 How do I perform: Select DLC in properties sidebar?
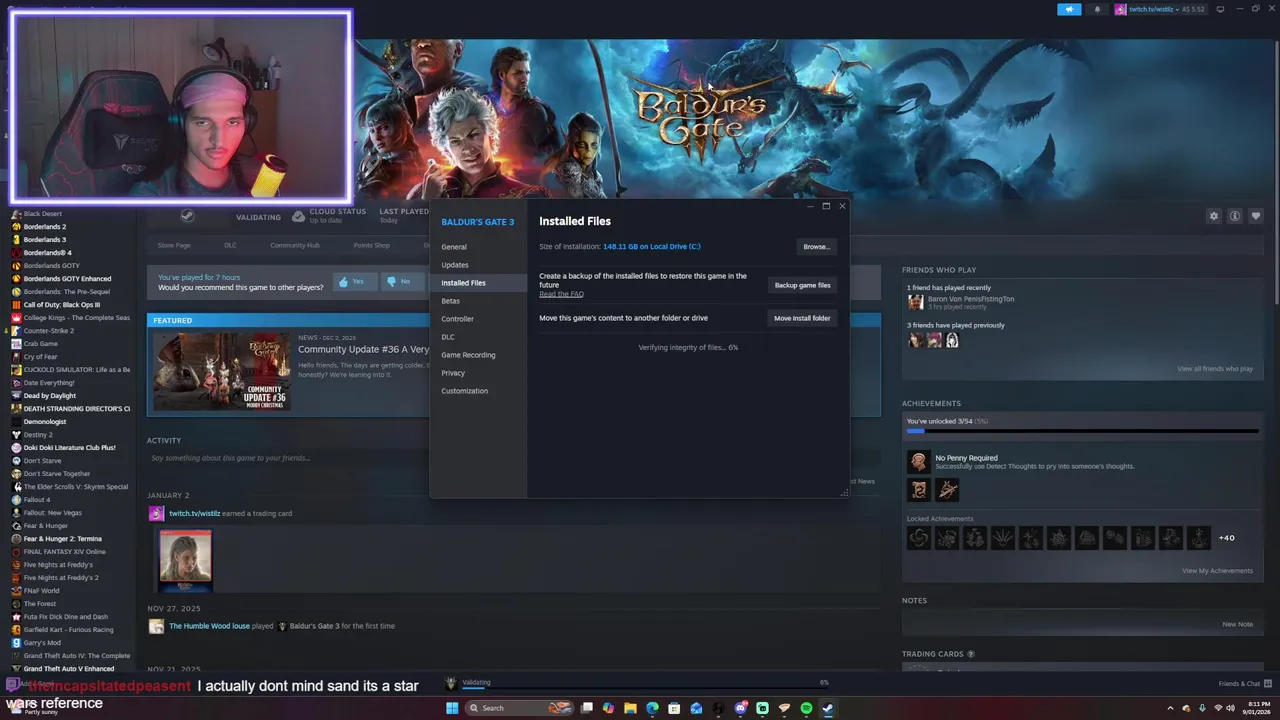[x=448, y=337]
